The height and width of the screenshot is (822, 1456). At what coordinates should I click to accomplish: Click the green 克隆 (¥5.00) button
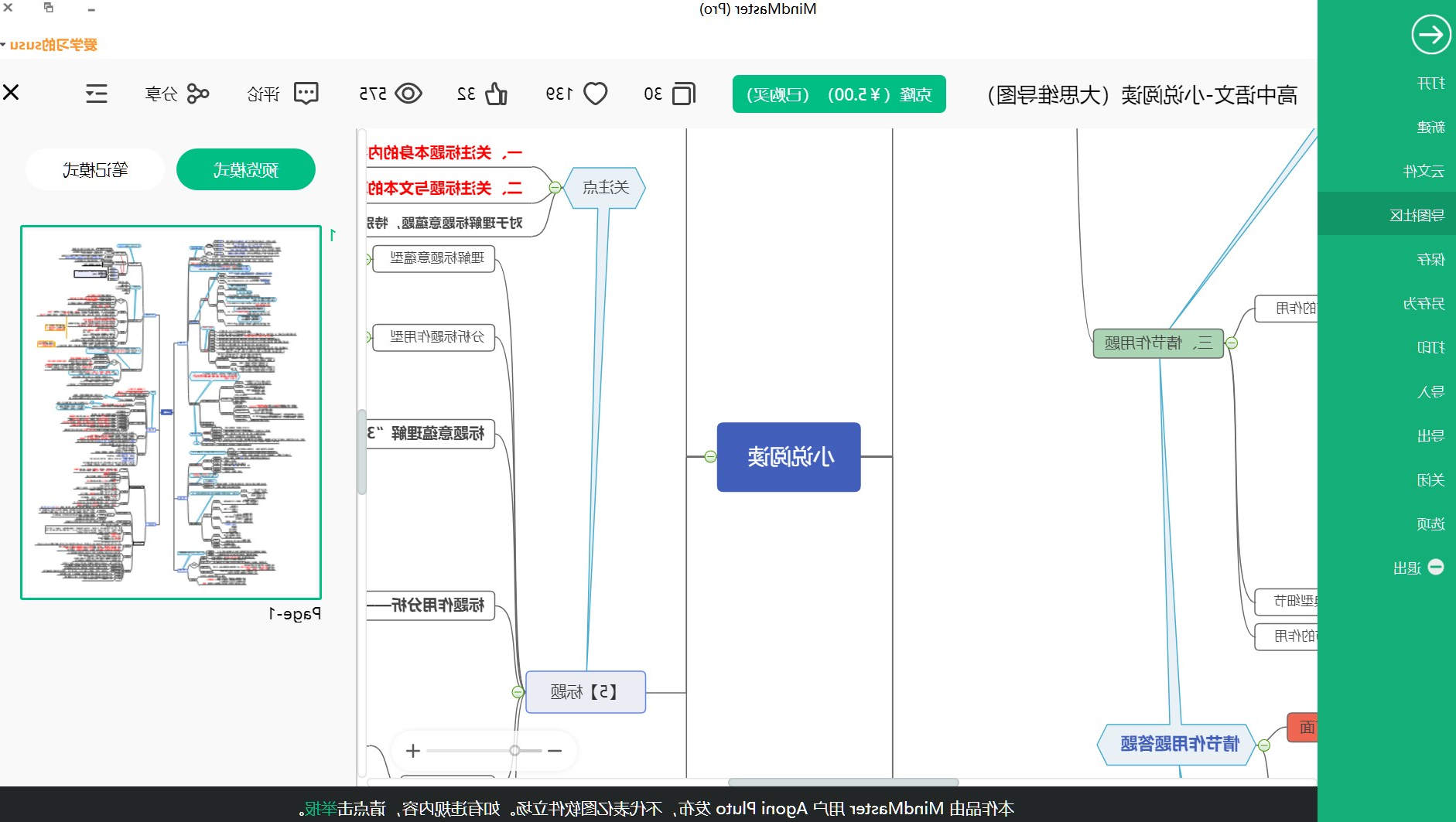tap(839, 94)
